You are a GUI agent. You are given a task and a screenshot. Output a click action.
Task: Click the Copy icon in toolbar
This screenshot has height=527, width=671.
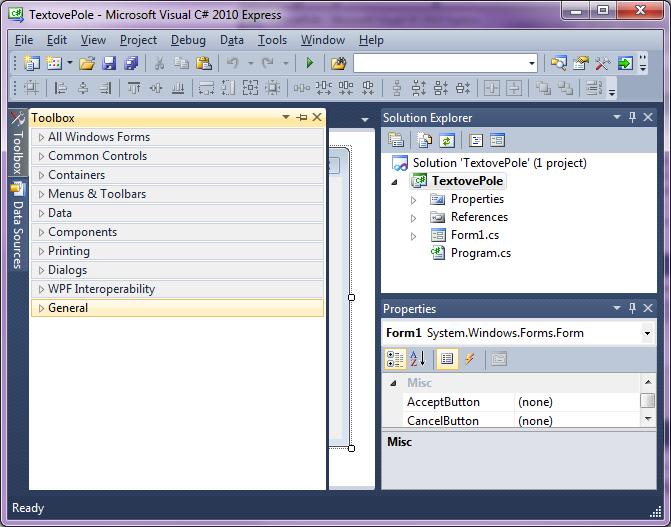coord(181,63)
